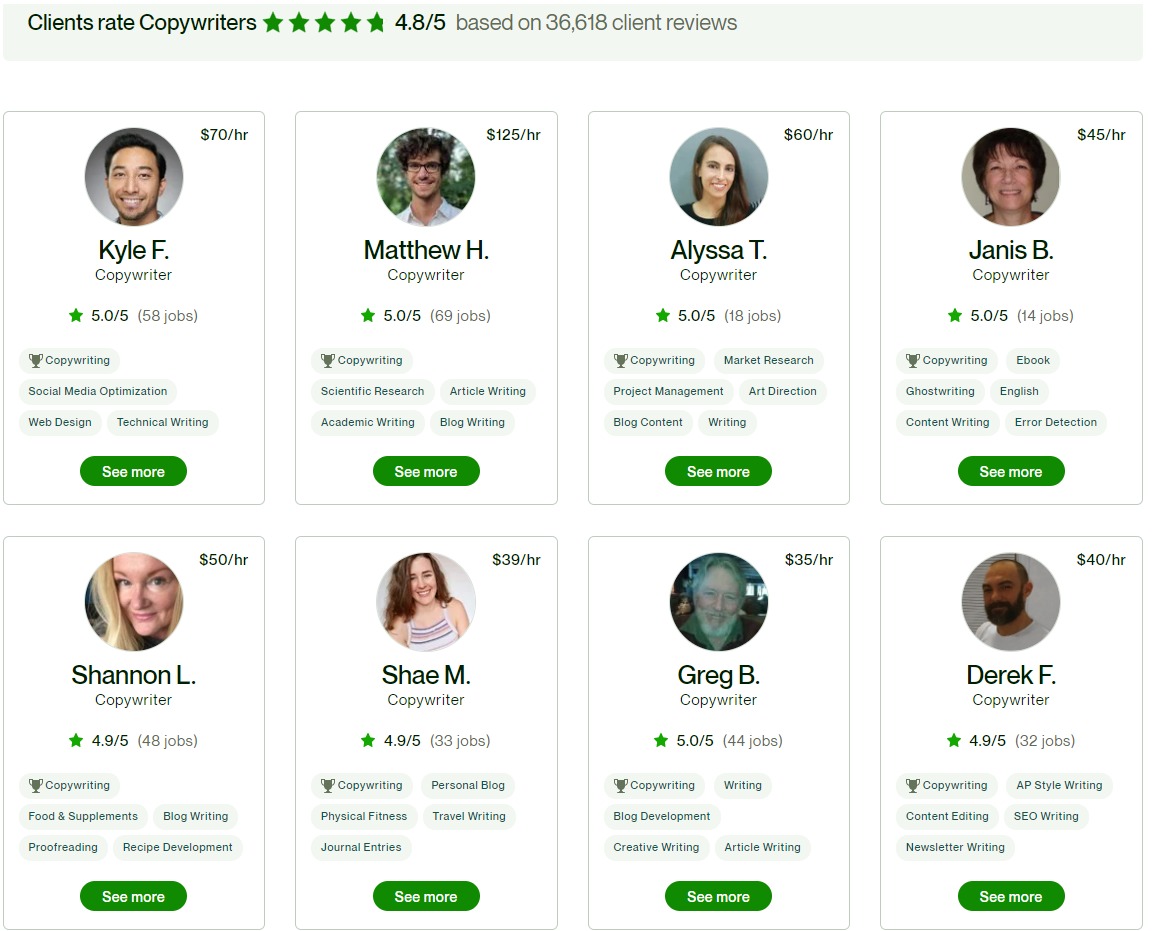Click the rating star on Kyle F.'s card
The width and height of the screenshot is (1153, 931).
tap(76, 315)
